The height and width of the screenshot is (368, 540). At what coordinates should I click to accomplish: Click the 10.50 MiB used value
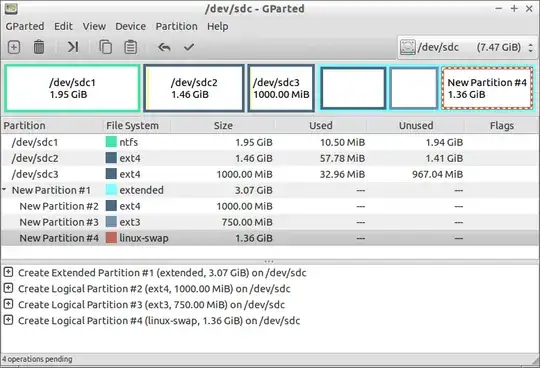(342, 142)
